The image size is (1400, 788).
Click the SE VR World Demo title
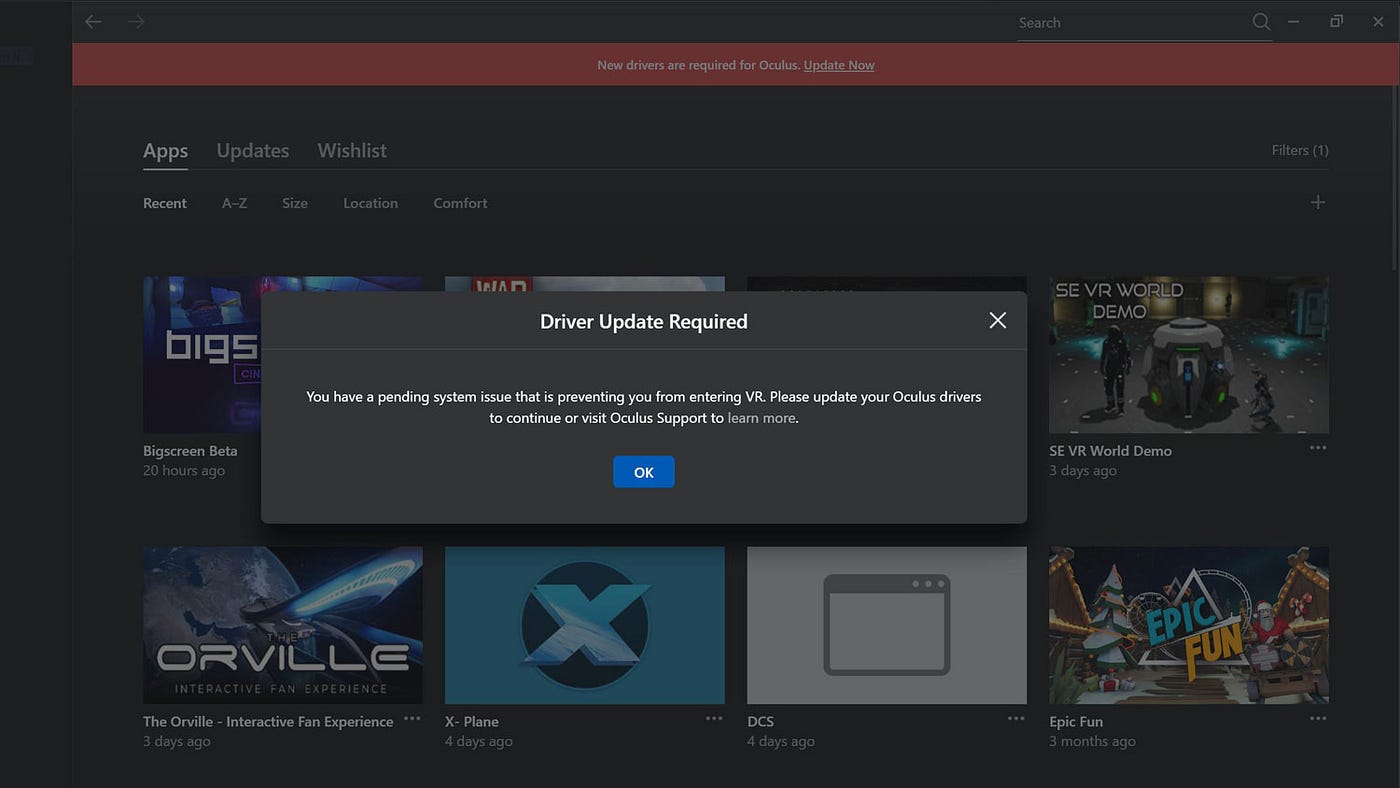[x=1110, y=451]
